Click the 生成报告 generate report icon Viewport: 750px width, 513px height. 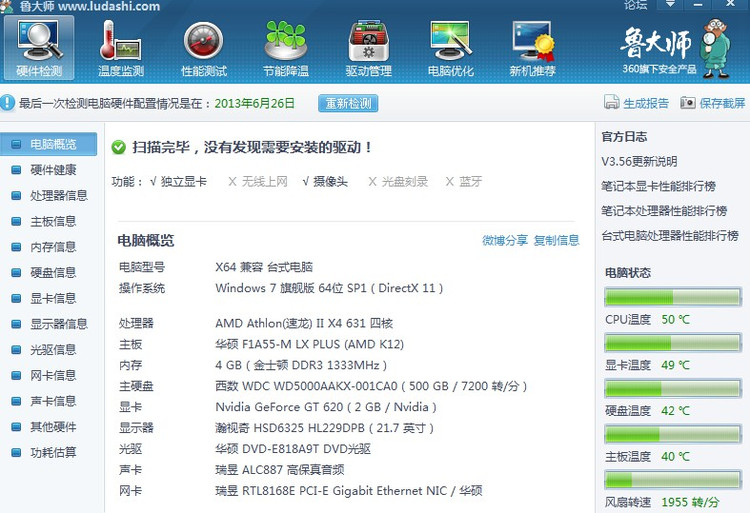611,103
